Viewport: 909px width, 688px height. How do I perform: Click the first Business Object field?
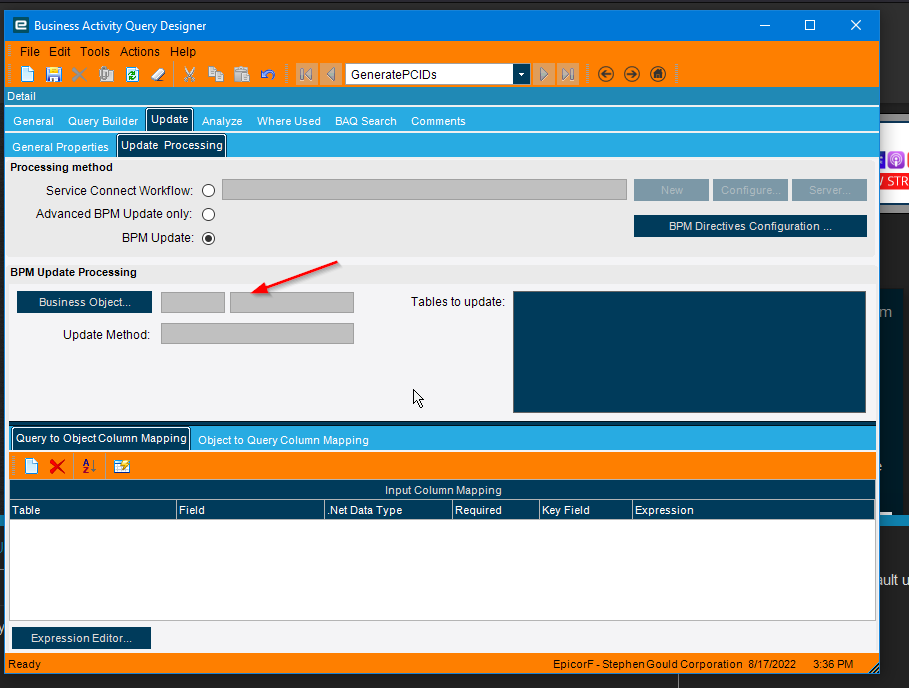[x=193, y=303]
